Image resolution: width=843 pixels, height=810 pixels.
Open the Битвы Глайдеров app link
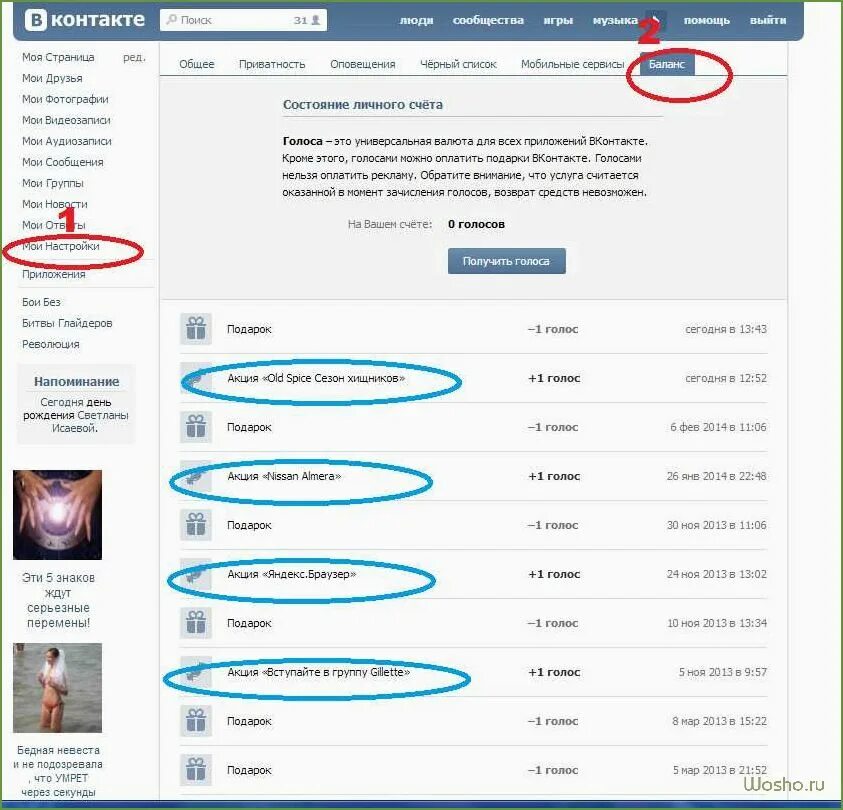pos(67,323)
